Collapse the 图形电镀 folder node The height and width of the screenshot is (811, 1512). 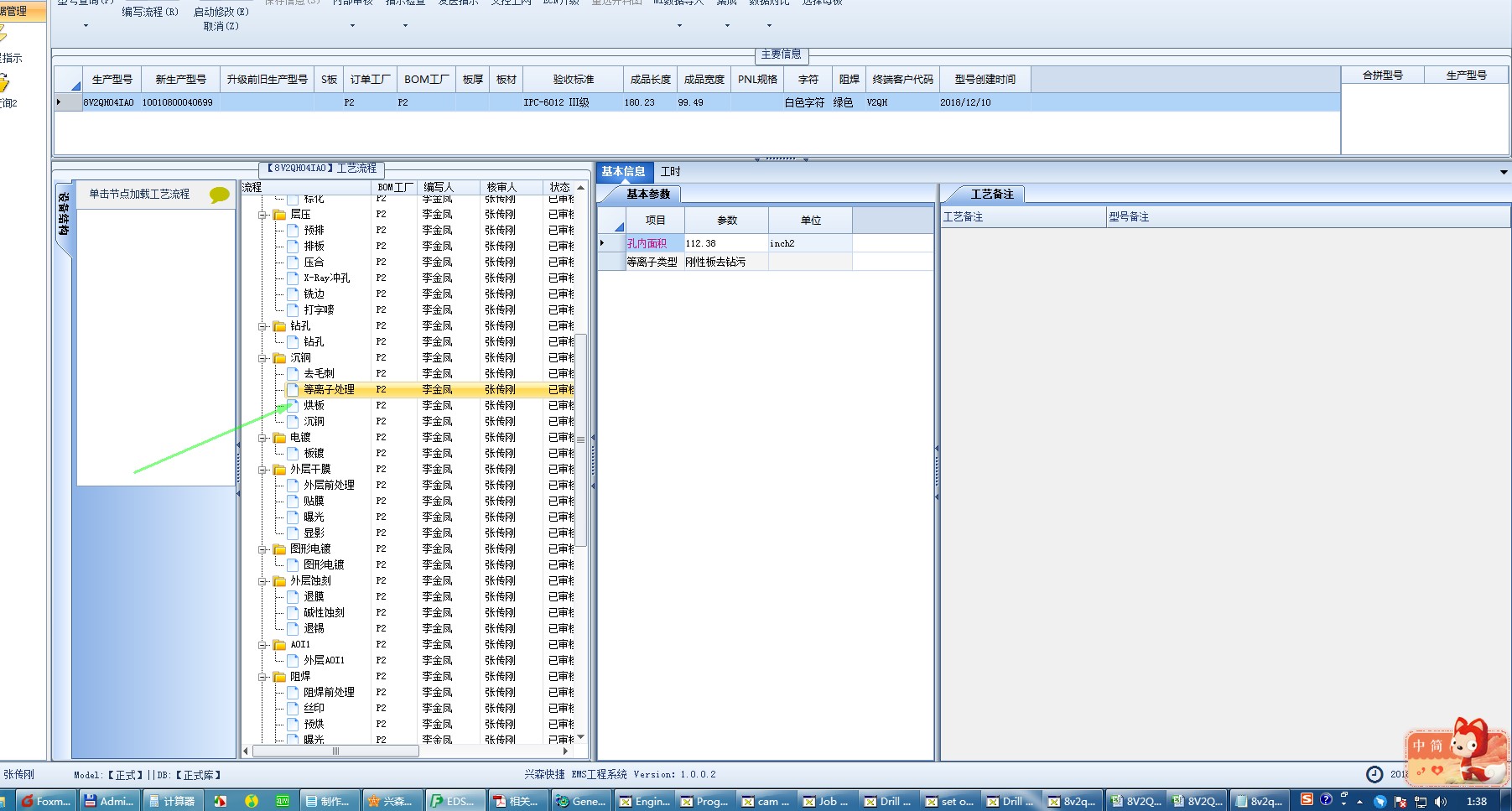tap(262, 549)
